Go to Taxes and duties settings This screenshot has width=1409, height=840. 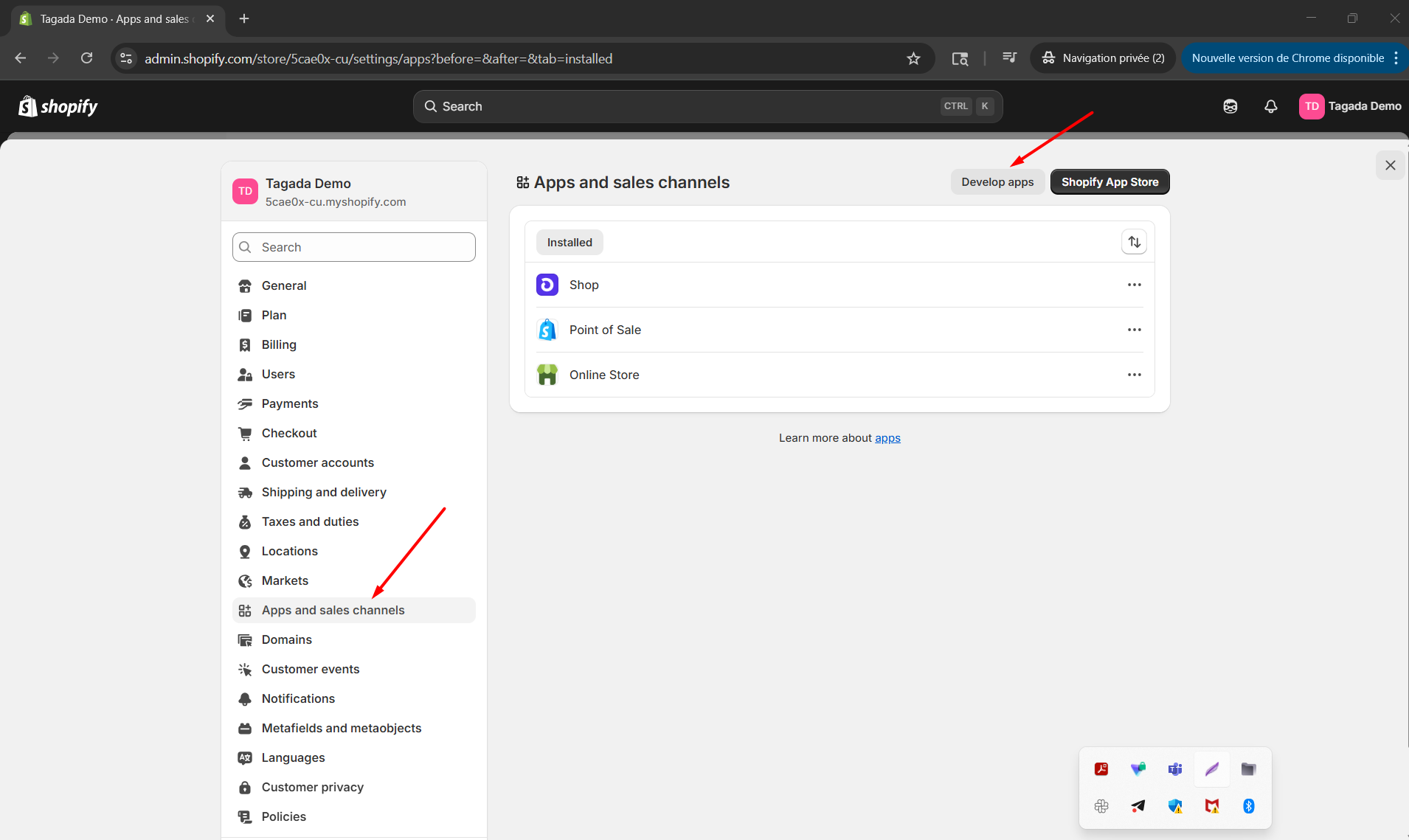(354, 521)
